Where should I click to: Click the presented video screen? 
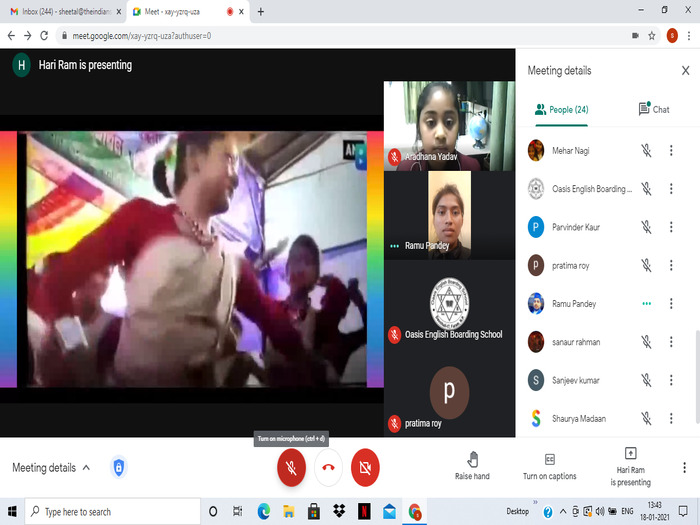(192, 259)
